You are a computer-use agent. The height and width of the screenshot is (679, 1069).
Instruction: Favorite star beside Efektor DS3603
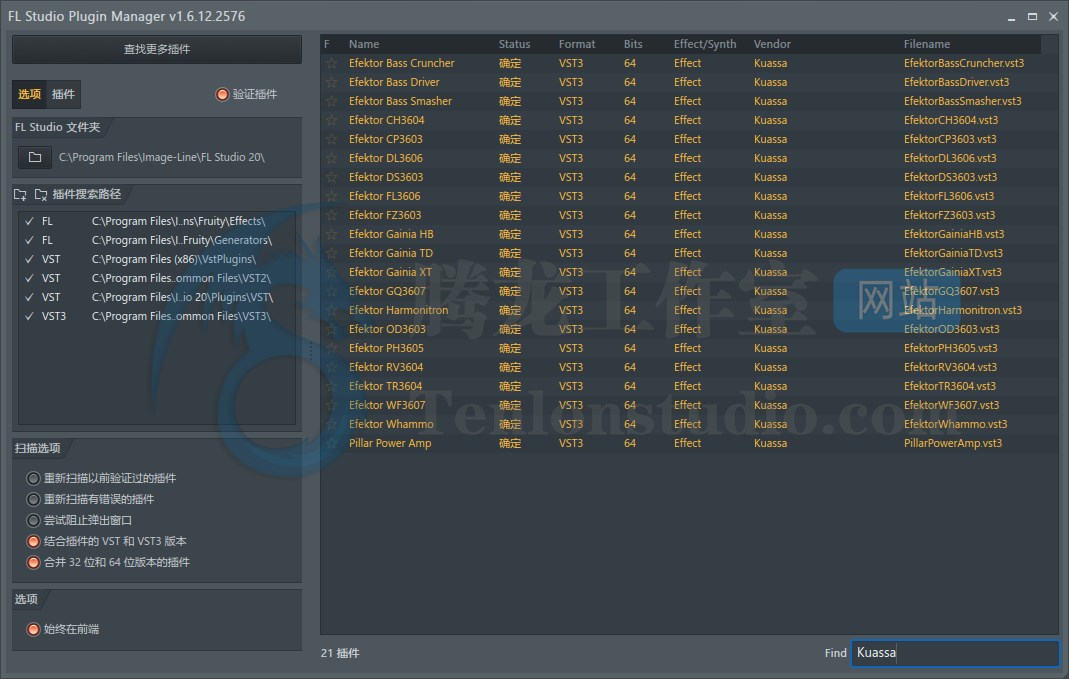(331, 177)
